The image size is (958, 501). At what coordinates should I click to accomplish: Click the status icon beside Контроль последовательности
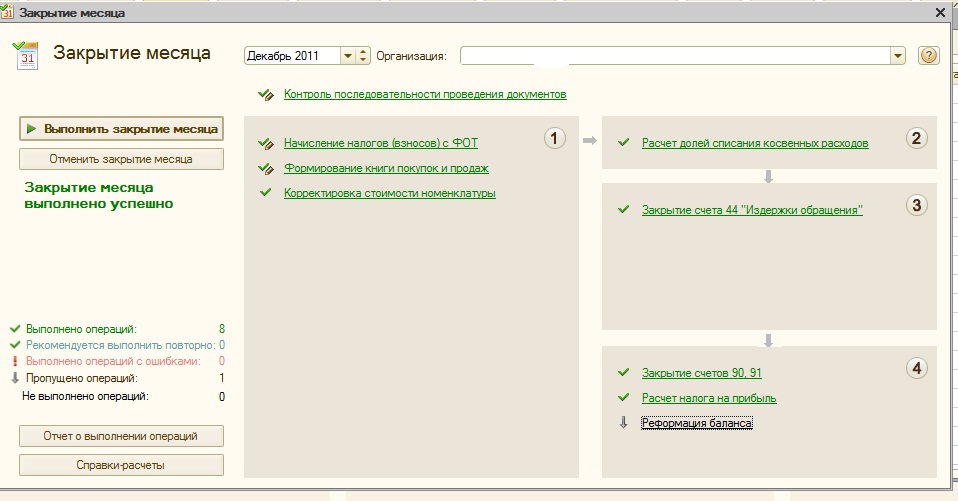[x=265, y=95]
